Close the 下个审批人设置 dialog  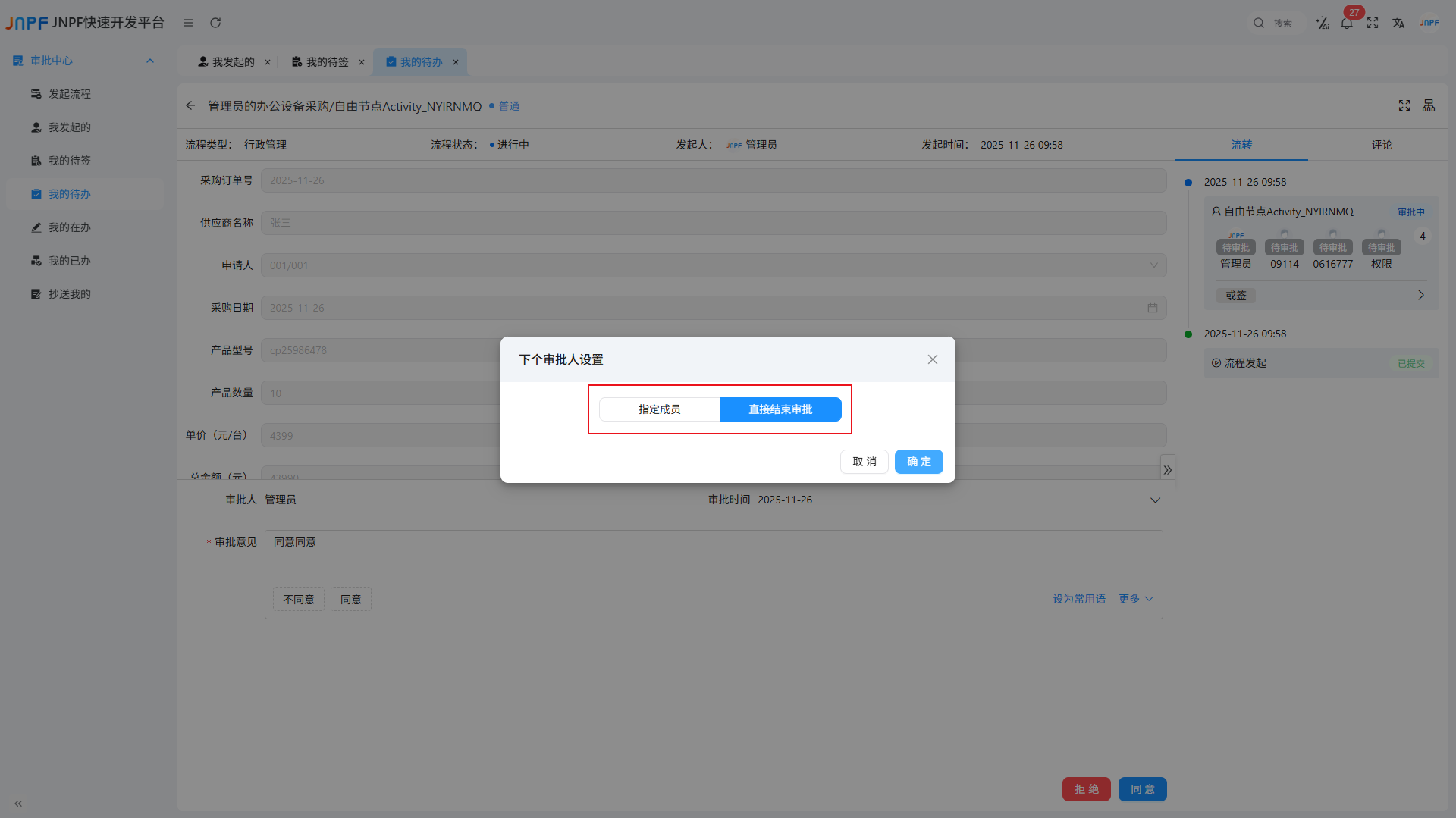[932, 359]
